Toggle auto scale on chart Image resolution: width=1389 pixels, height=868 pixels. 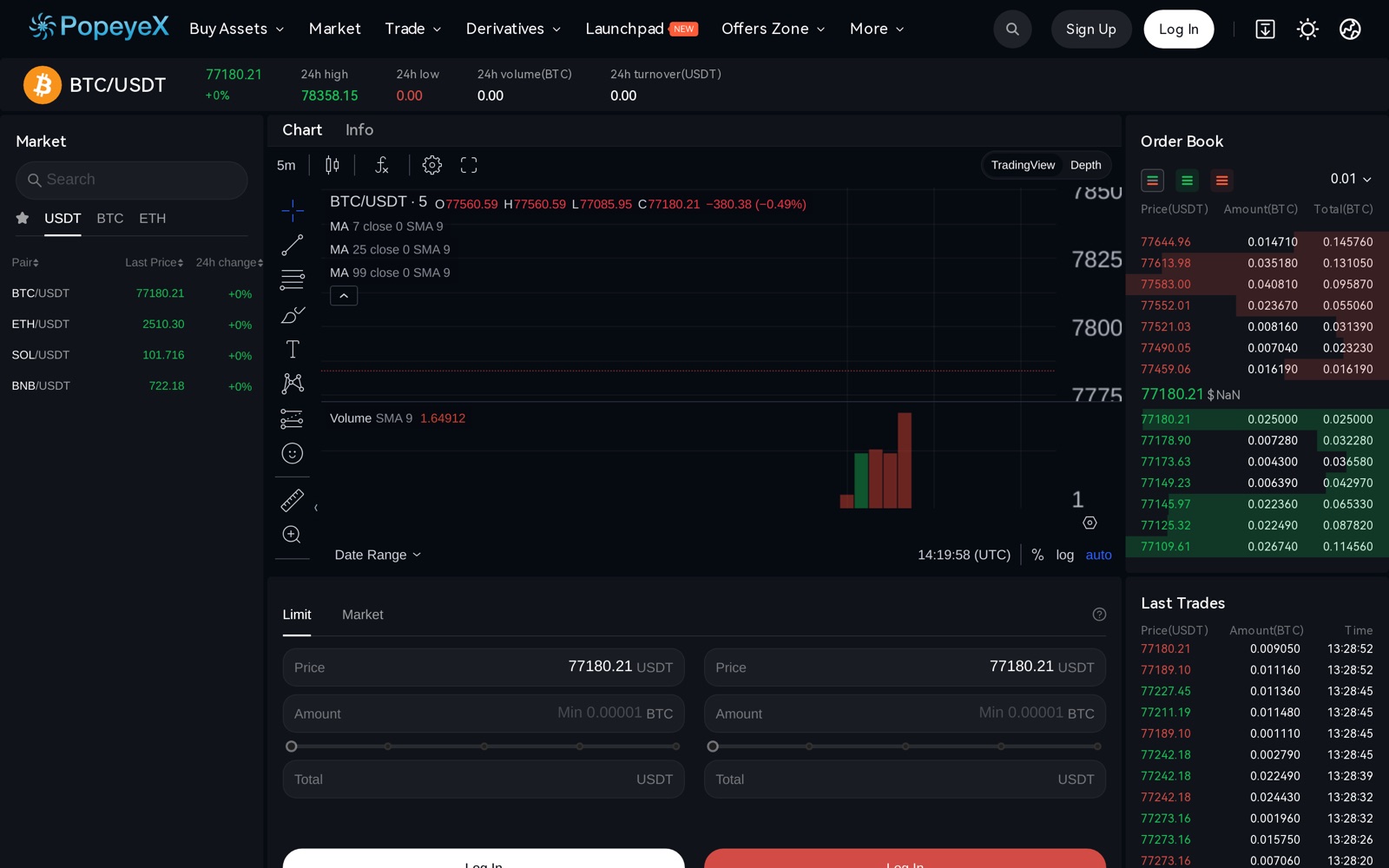tap(1098, 555)
